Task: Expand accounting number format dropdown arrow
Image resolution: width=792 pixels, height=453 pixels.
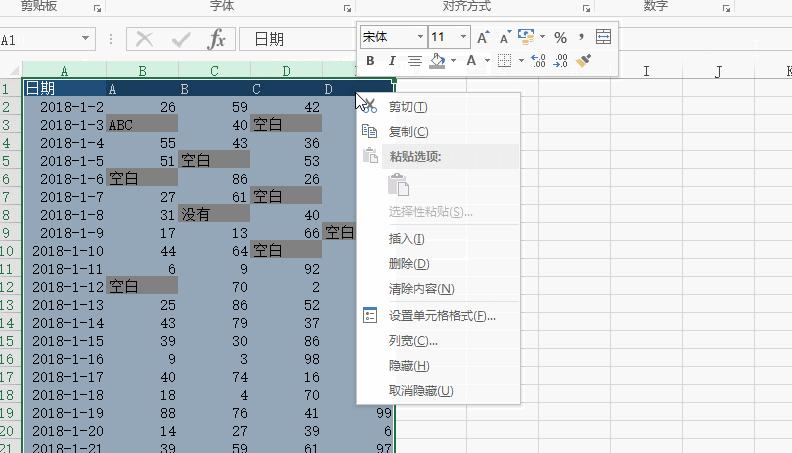Action: [542, 37]
